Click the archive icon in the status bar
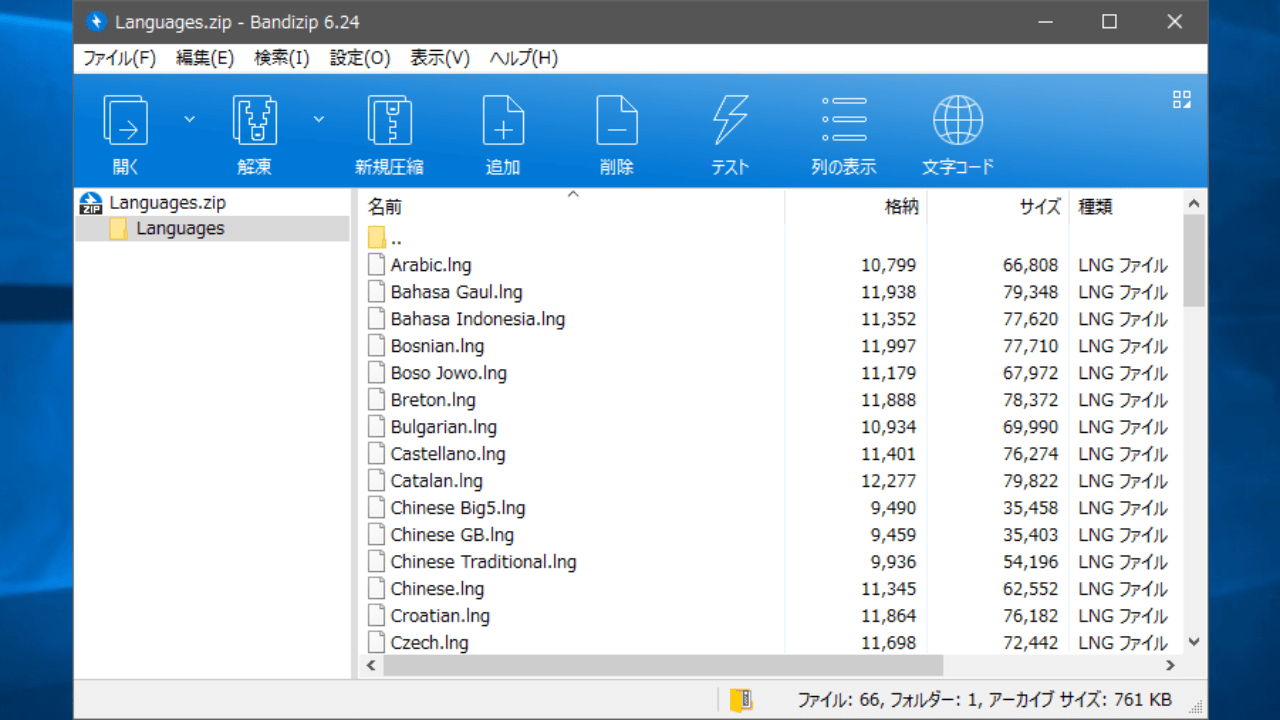The image size is (1280, 720). (741, 700)
